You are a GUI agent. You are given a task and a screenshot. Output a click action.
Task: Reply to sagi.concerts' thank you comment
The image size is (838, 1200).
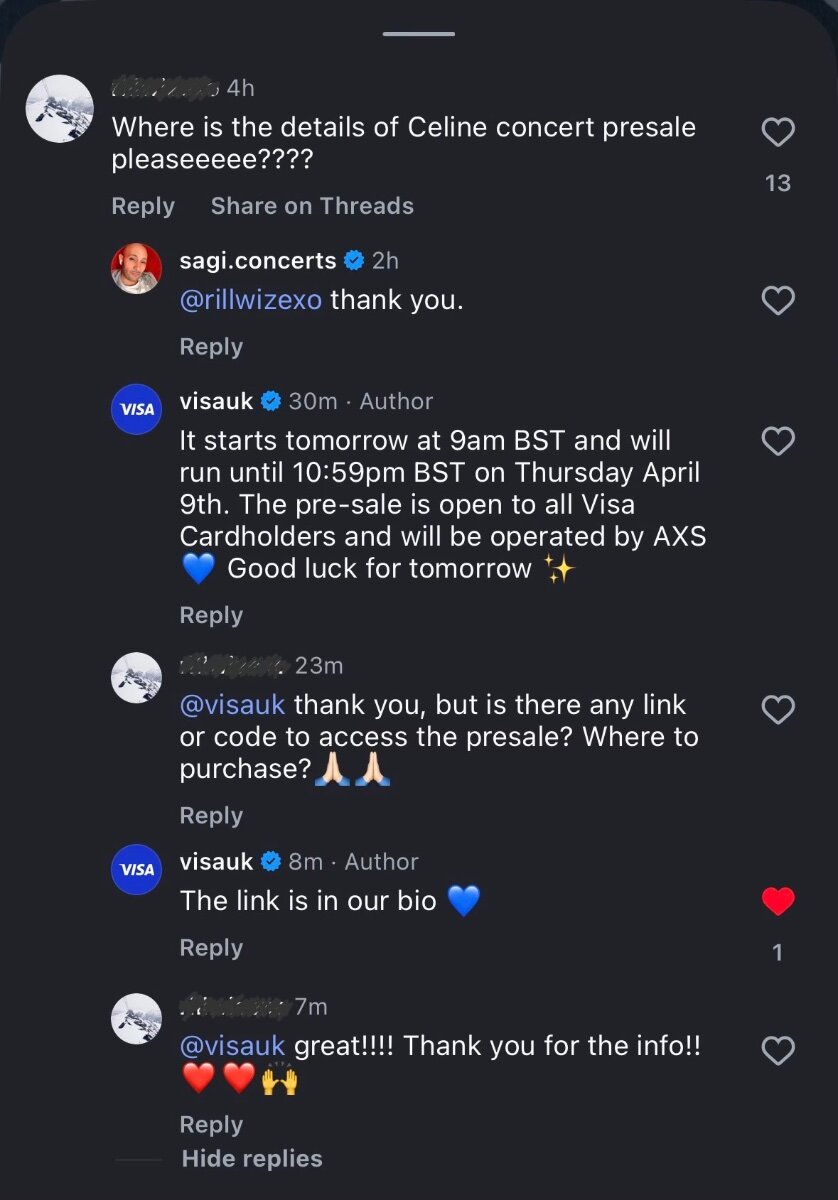(211, 347)
